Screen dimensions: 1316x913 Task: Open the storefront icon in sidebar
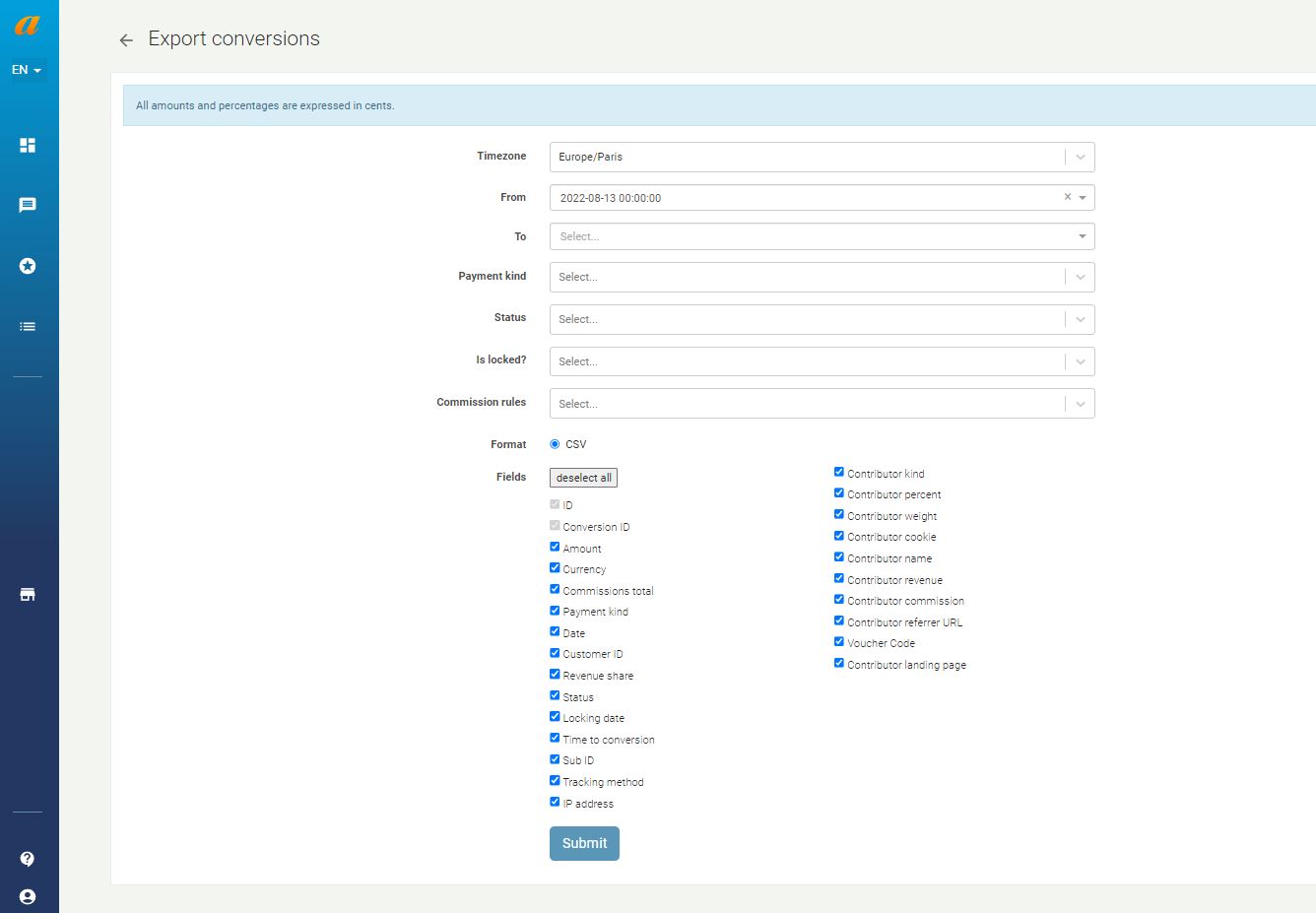tap(28, 595)
